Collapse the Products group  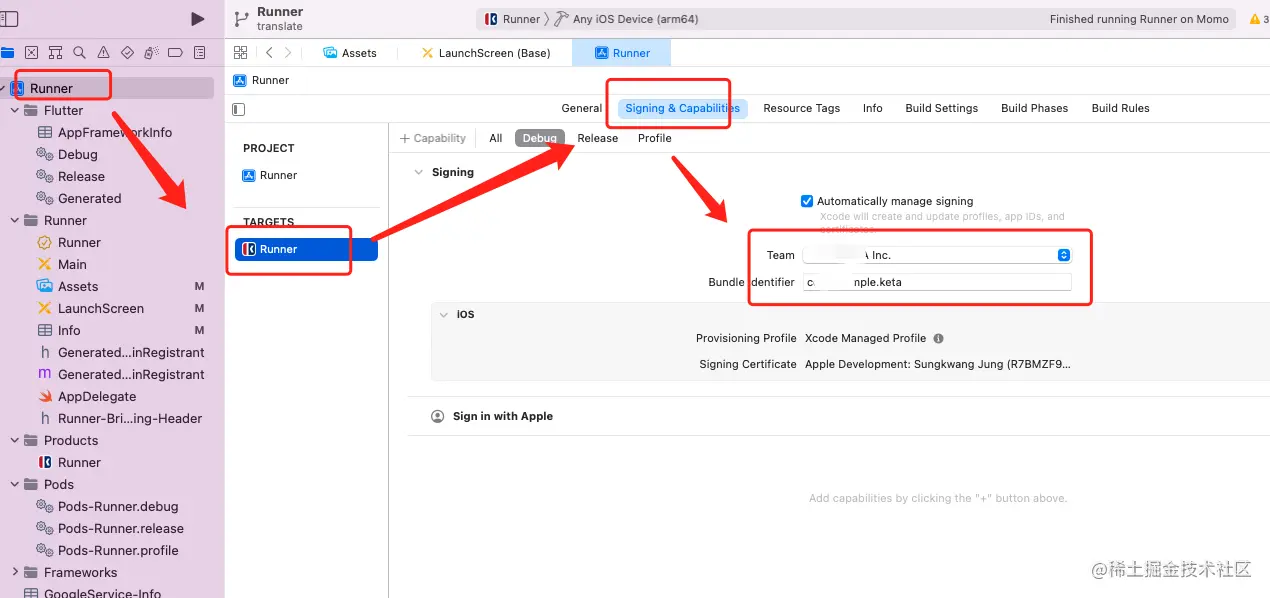point(15,440)
